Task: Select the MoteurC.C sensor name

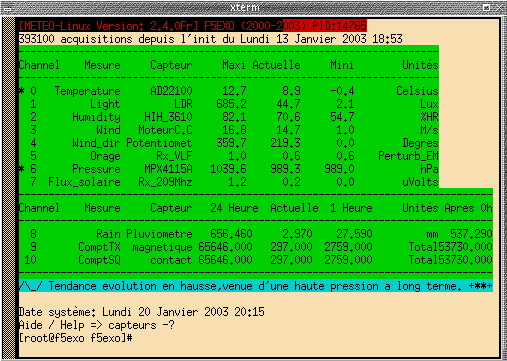Action: coord(165,130)
